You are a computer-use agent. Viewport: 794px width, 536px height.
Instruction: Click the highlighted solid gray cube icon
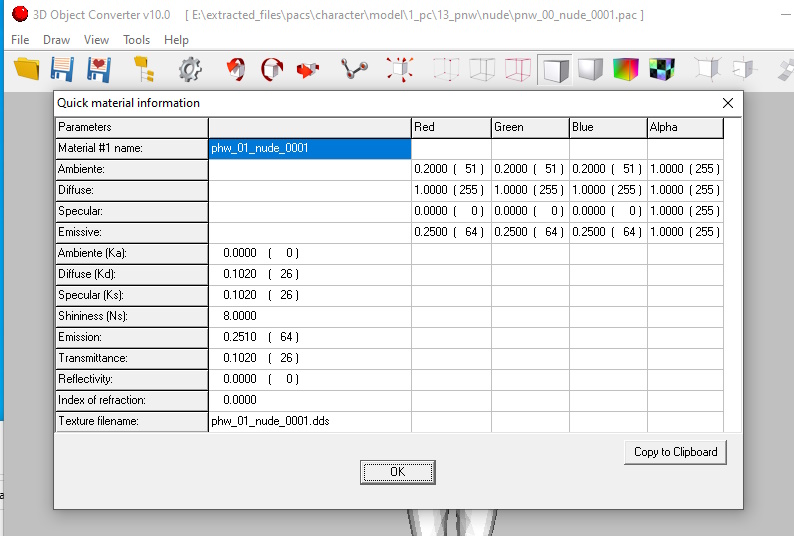[x=554, y=69]
